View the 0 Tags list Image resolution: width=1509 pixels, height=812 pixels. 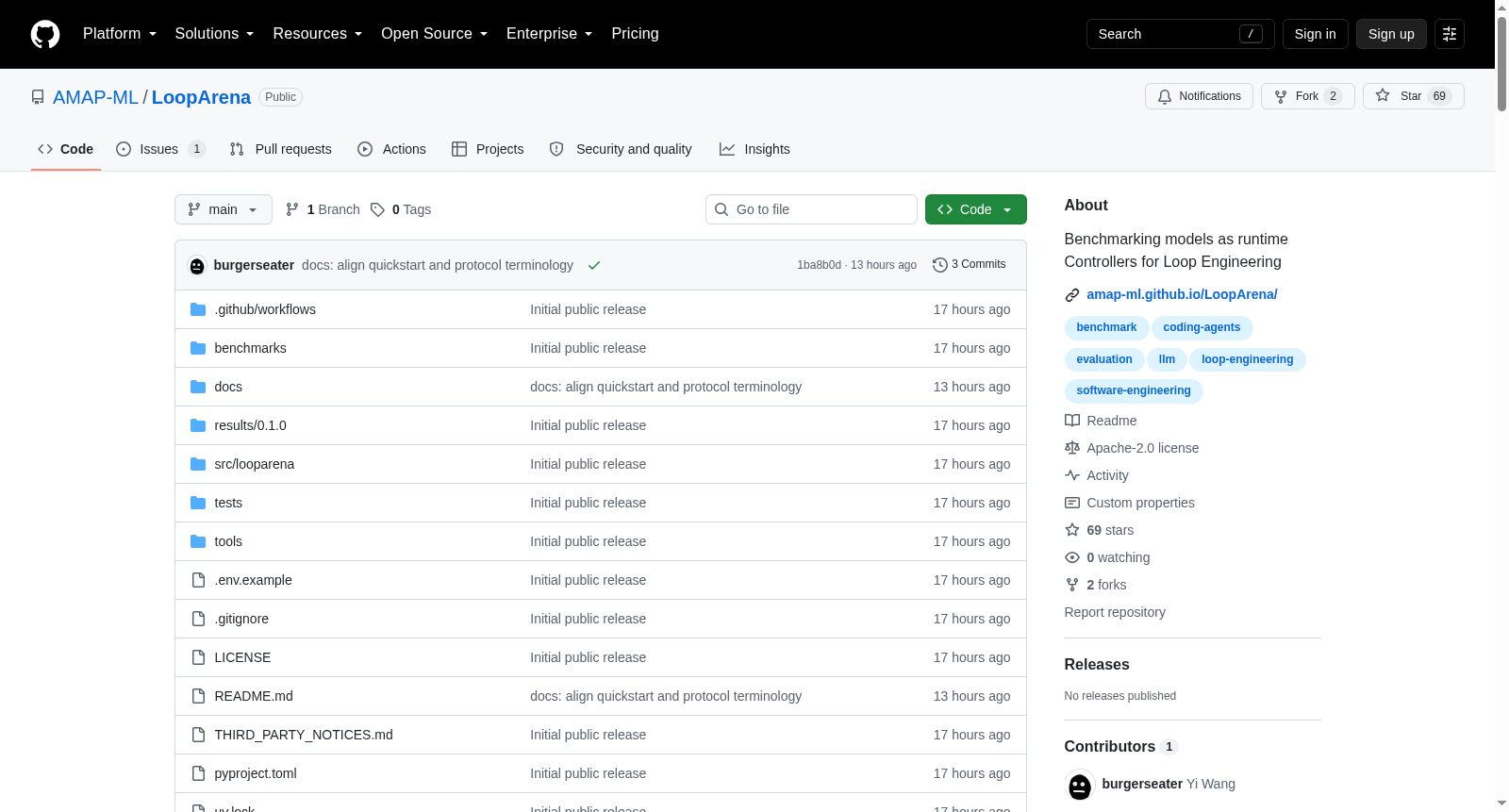(401, 209)
